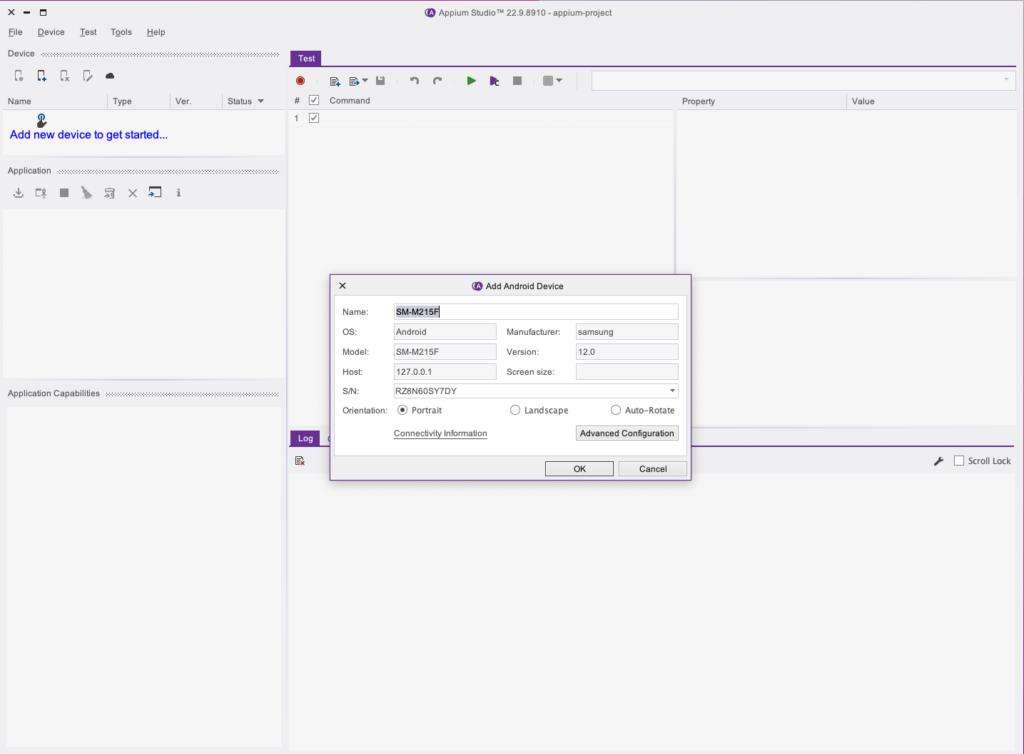
Task: Click the cloud icon in Device toolbar
Action: (110, 76)
